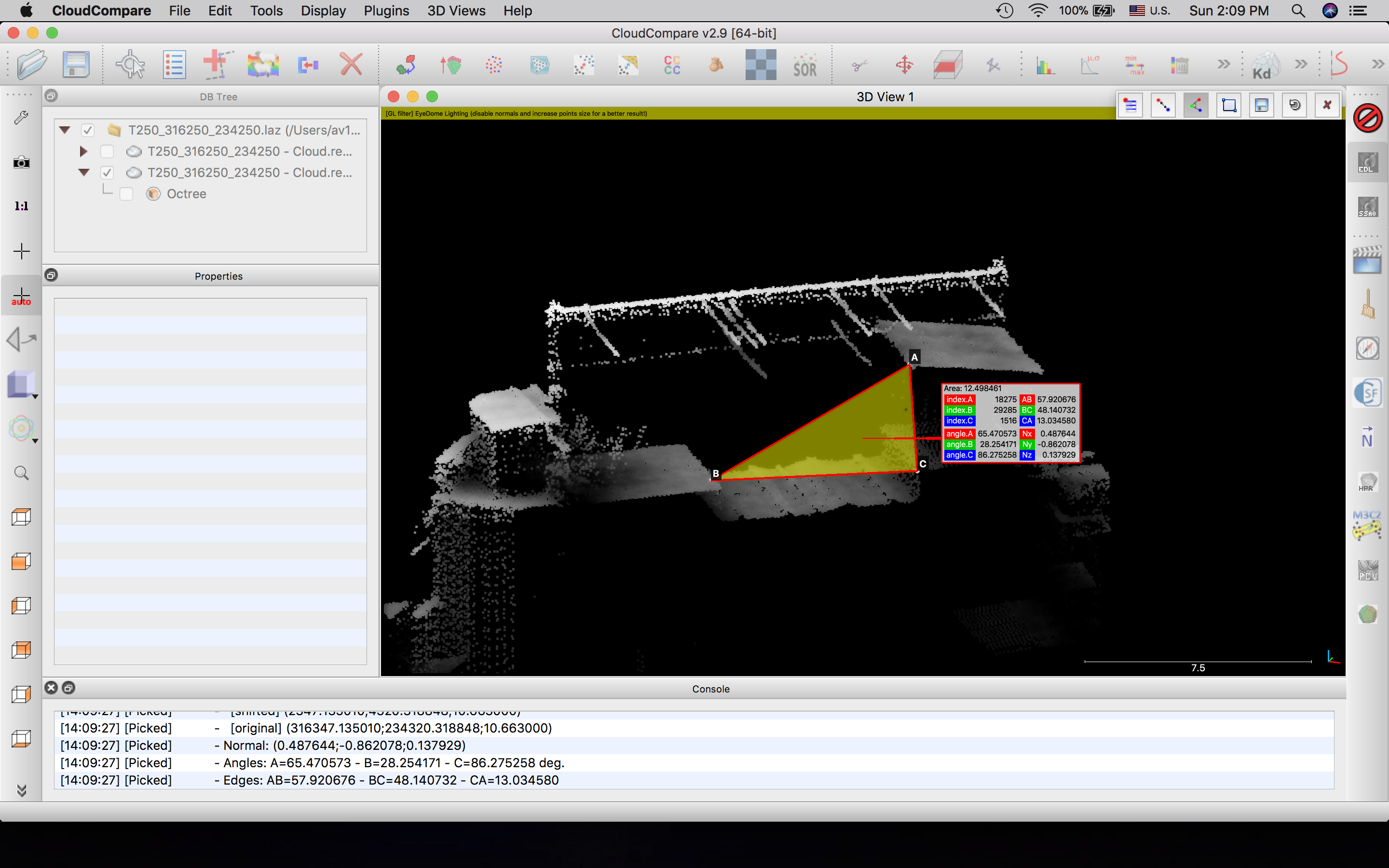The width and height of the screenshot is (1389, 868).
Task: Open the Plugins menu
Action: coord(386,10)
